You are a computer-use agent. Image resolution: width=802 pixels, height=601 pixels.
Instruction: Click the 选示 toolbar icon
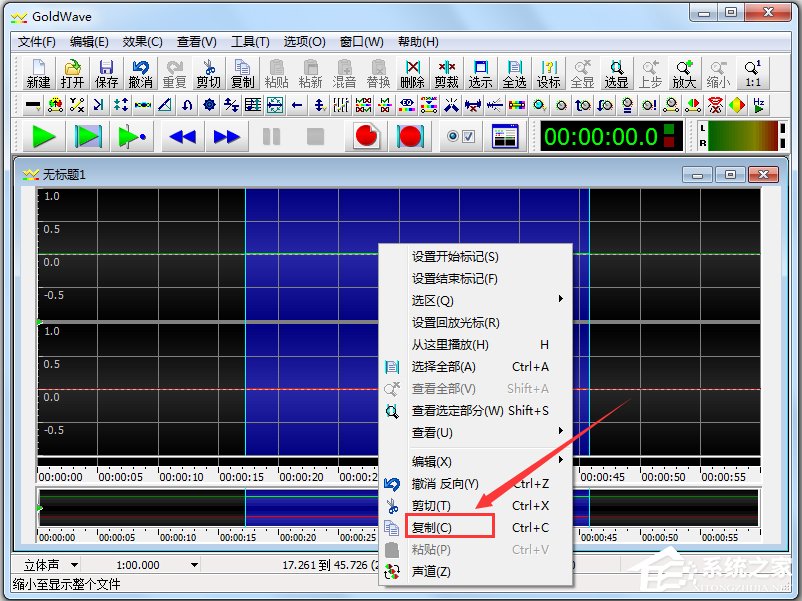(480, 74)
